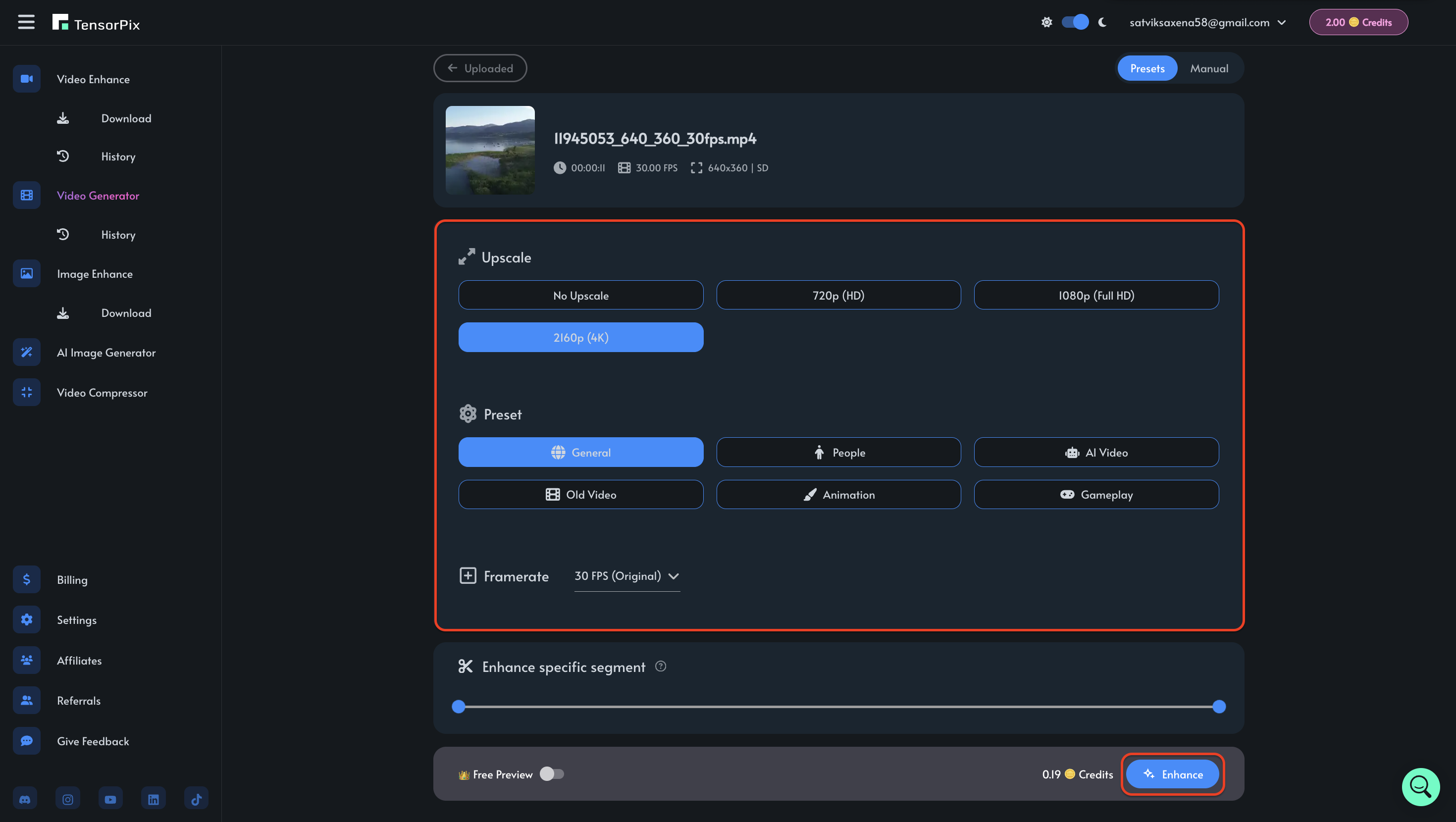
Task: Open the YouTube social icon
Action: [110, 799]
